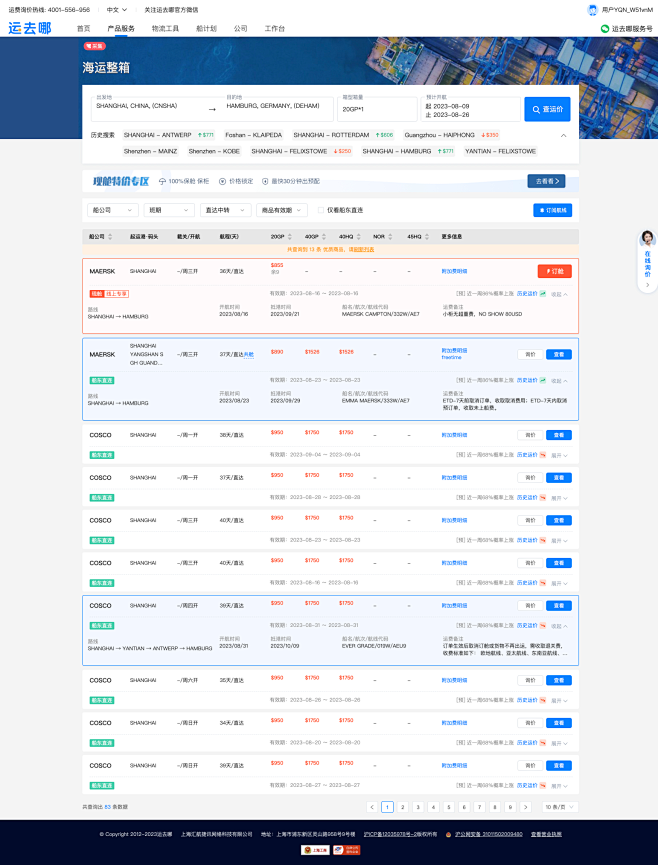
Task: Expand details of the COSCO 38天 row
Action: tap(559, 455)
